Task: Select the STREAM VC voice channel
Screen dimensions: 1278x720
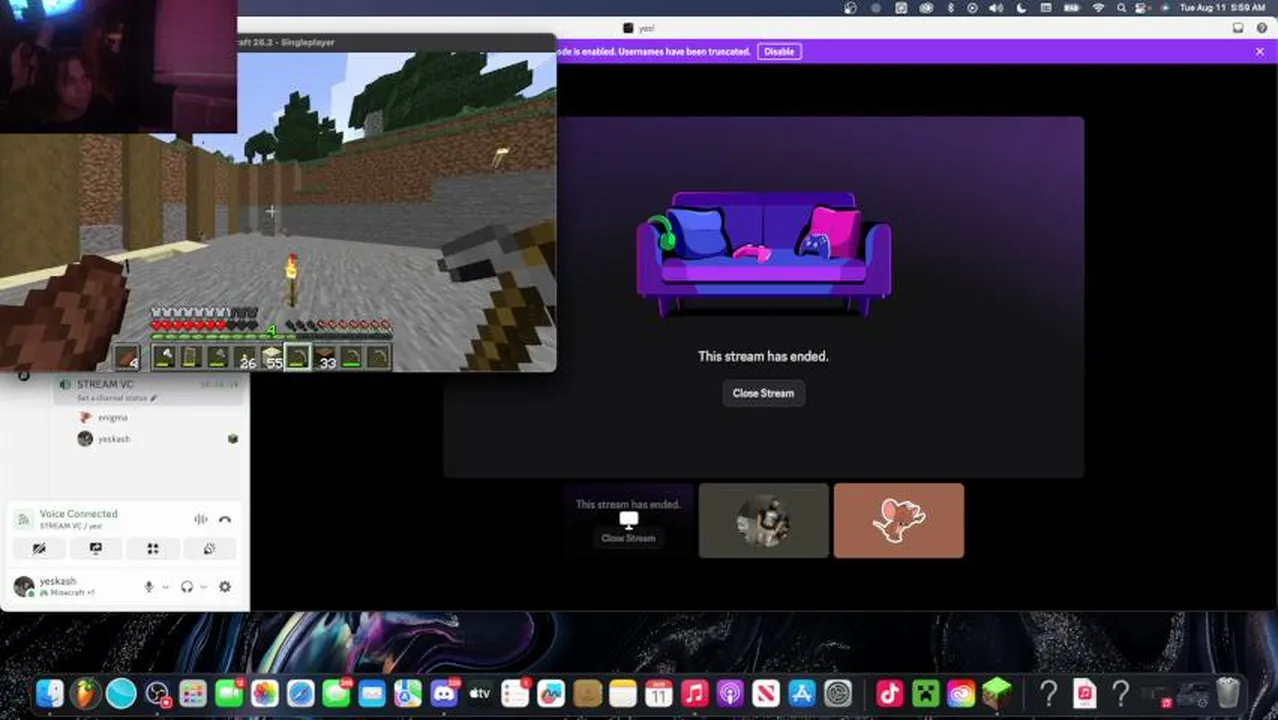Action: 148,389
